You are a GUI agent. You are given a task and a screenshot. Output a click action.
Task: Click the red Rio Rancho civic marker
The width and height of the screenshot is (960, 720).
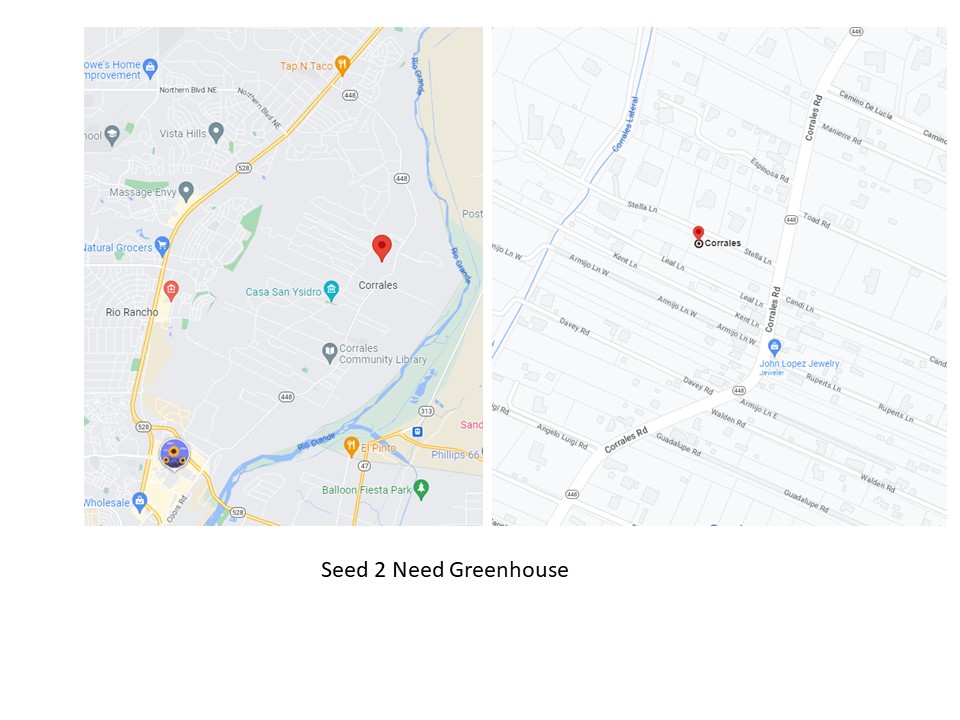[171, 291]
